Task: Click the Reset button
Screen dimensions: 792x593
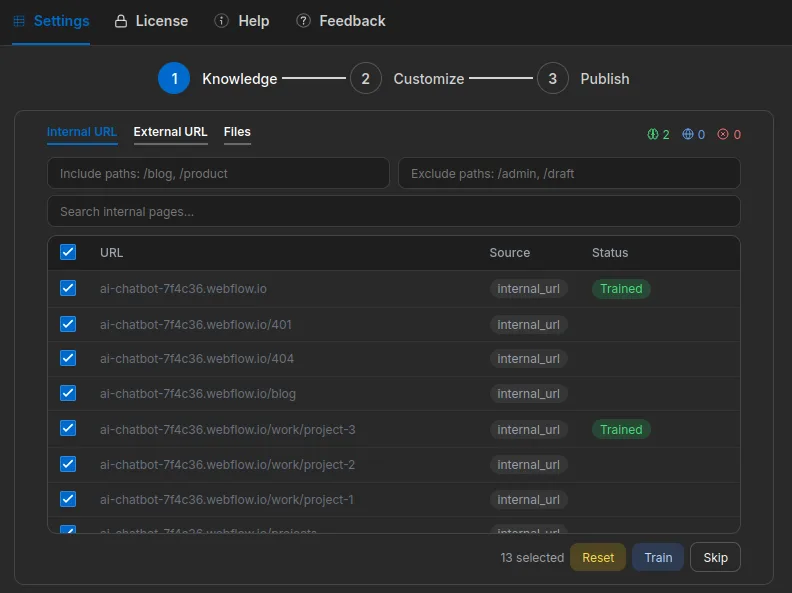Action: pyautogui.click(x=598, y=558)
